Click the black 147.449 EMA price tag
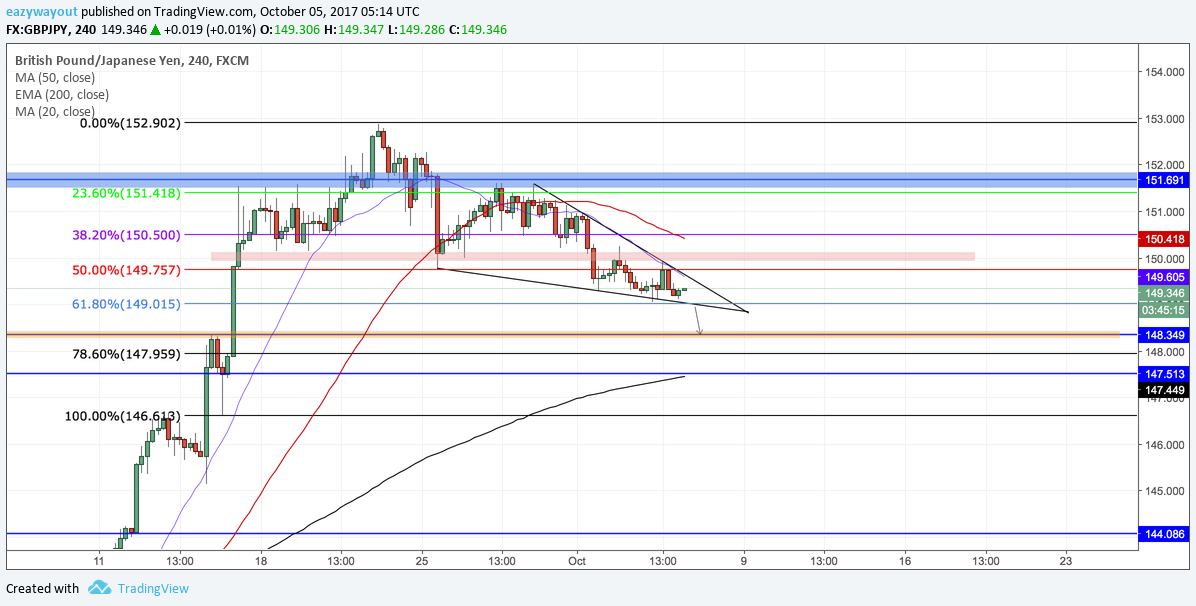The width and height of the screenshot is (1196, 606). (1164, 390)
